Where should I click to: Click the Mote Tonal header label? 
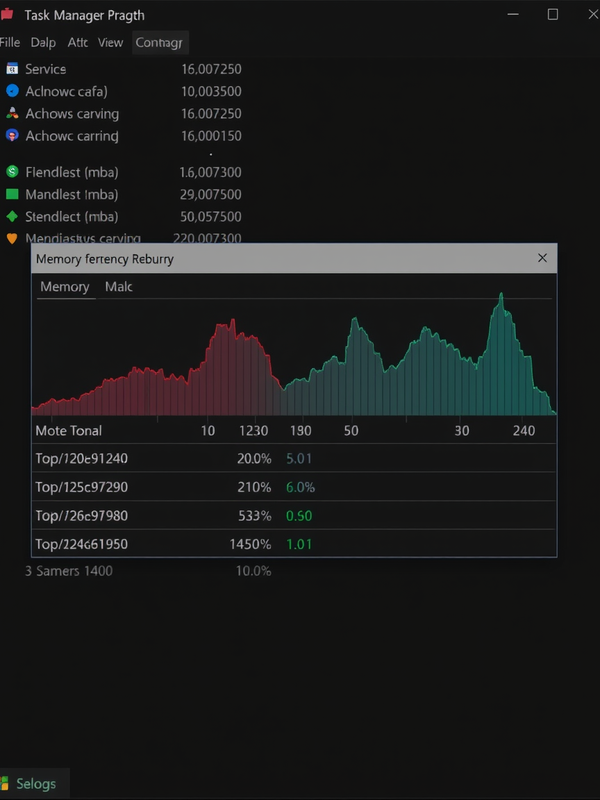tap(68, 431)
